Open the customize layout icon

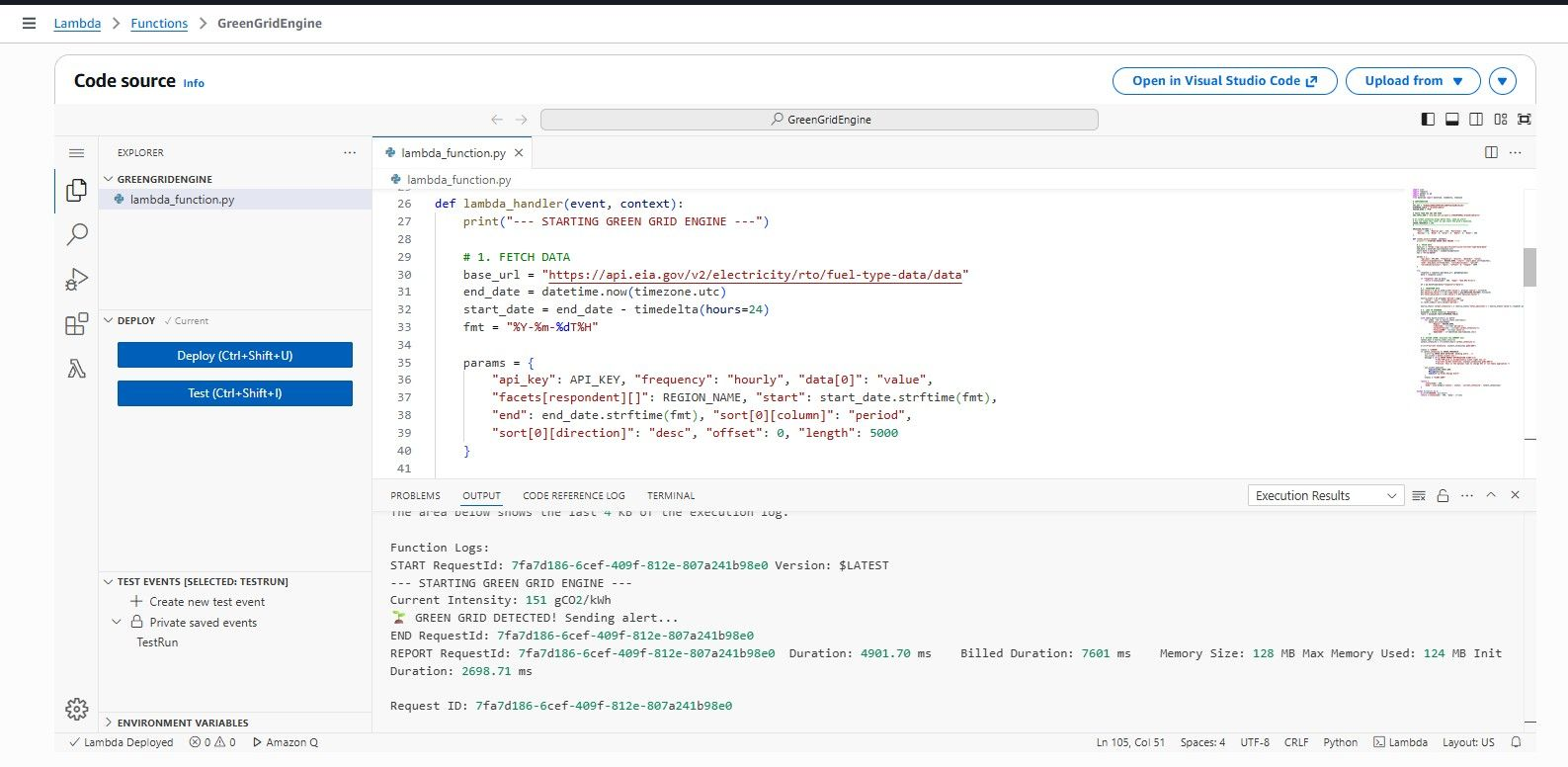1501,120
